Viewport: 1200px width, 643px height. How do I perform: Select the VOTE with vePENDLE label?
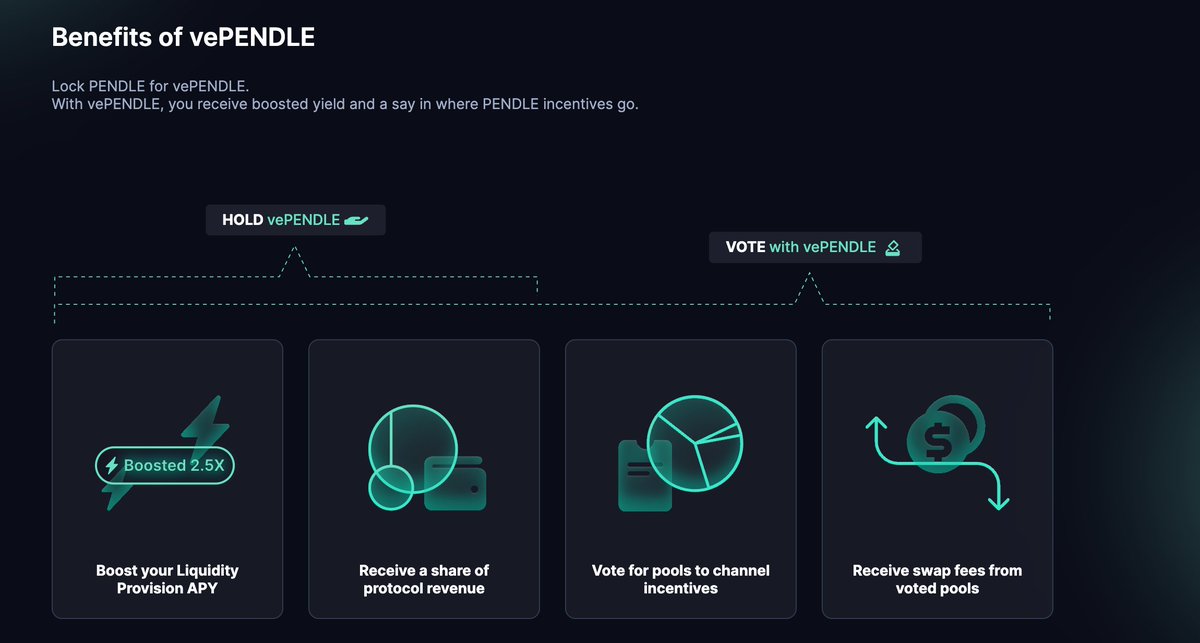pyautogui.click(x=815, y=248)
